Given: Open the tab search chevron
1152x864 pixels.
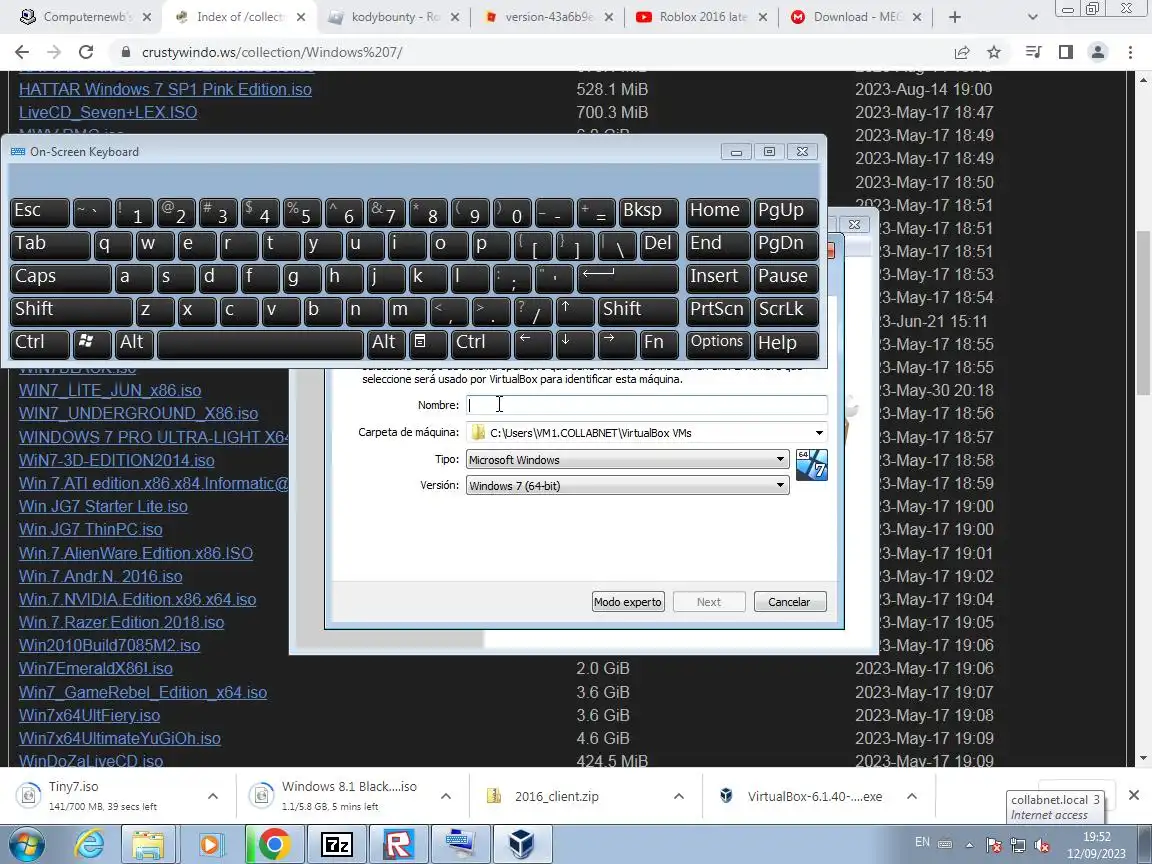Looking at the screenshot, I should pyautogui.click(x=1032, y=17).
